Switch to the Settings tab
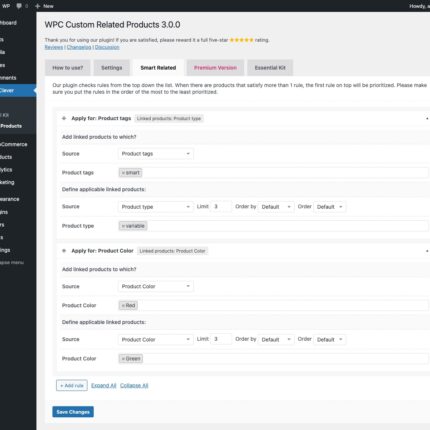The height and width of the screenshot is (430, 430). click(112, 68)
